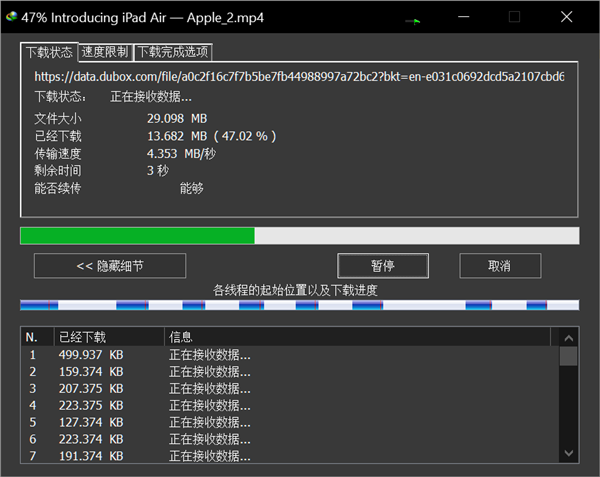Close the download progress window
This screenshot has width=600, height=477.
pyautogui.click(x=566, y=16)
